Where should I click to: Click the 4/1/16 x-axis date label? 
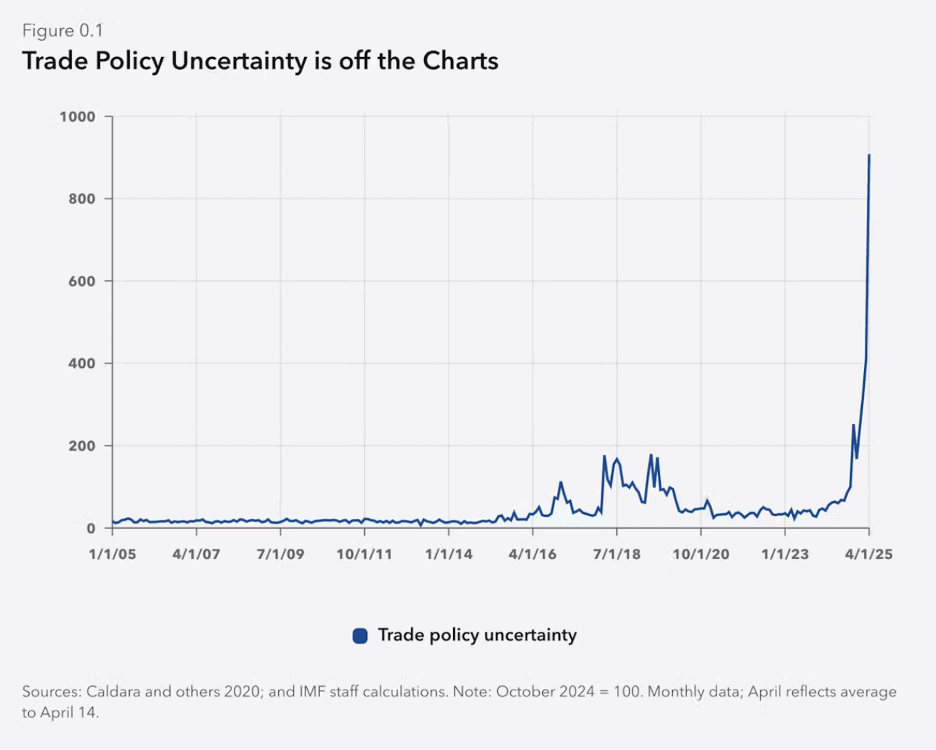[533, 552]
